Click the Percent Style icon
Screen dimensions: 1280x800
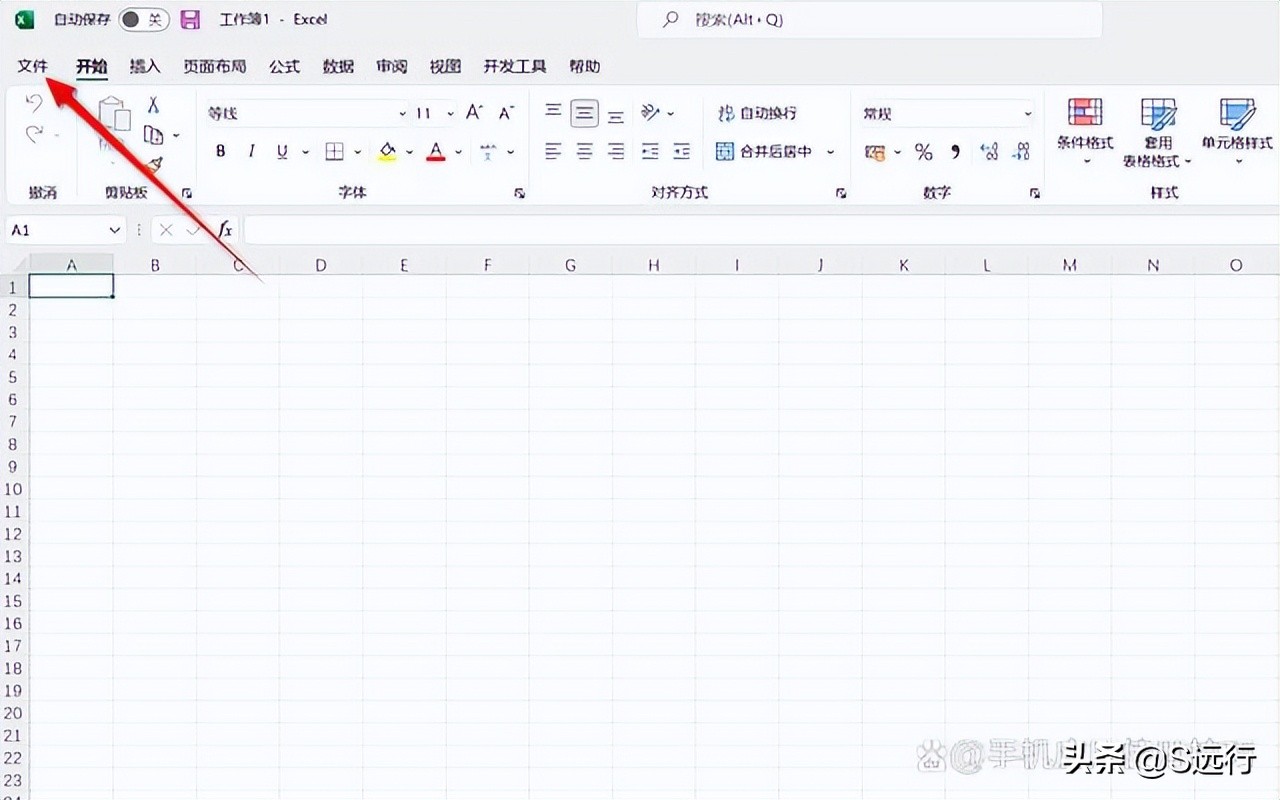click(x=924, y=151)
